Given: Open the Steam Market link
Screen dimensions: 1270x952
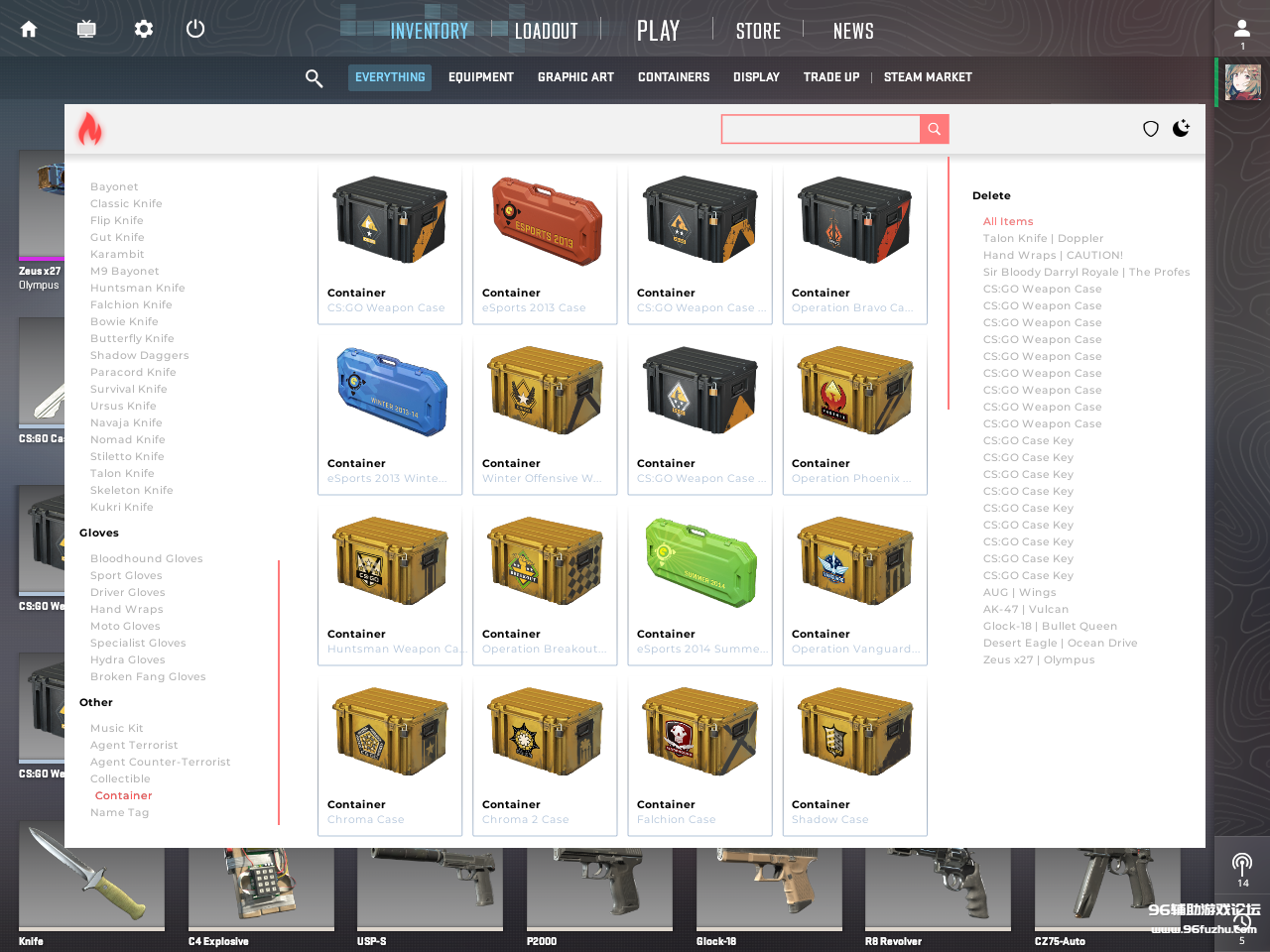Looking at the screenshot, I should click(x=927, y=77).
